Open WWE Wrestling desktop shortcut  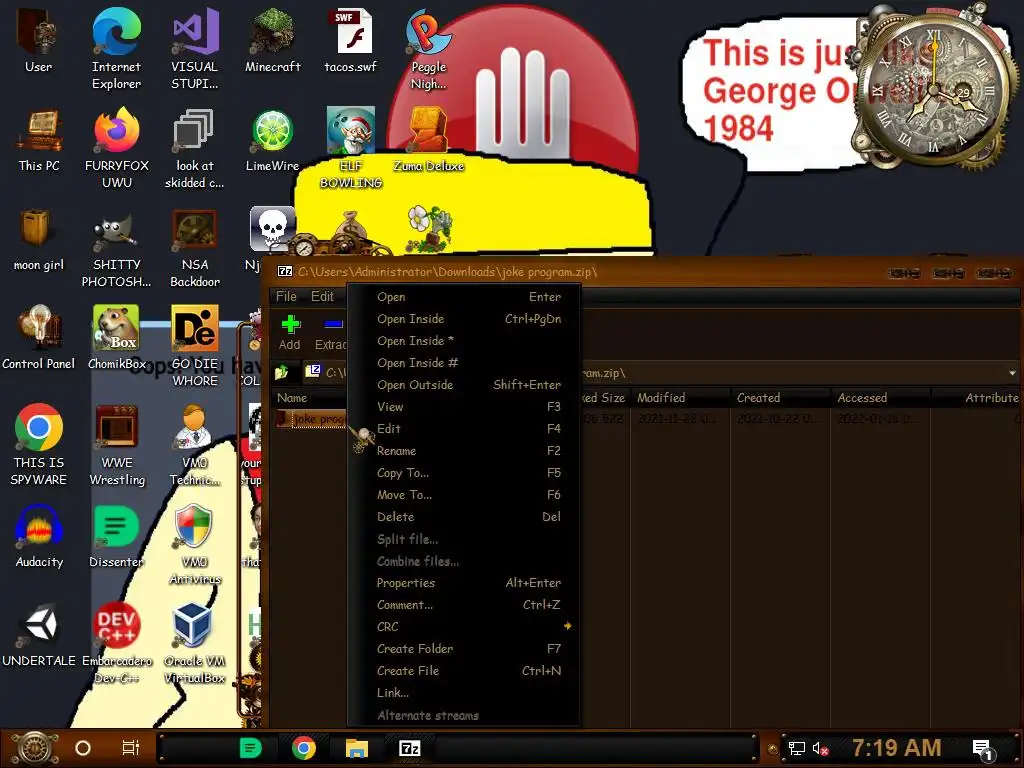coord(117,445)
